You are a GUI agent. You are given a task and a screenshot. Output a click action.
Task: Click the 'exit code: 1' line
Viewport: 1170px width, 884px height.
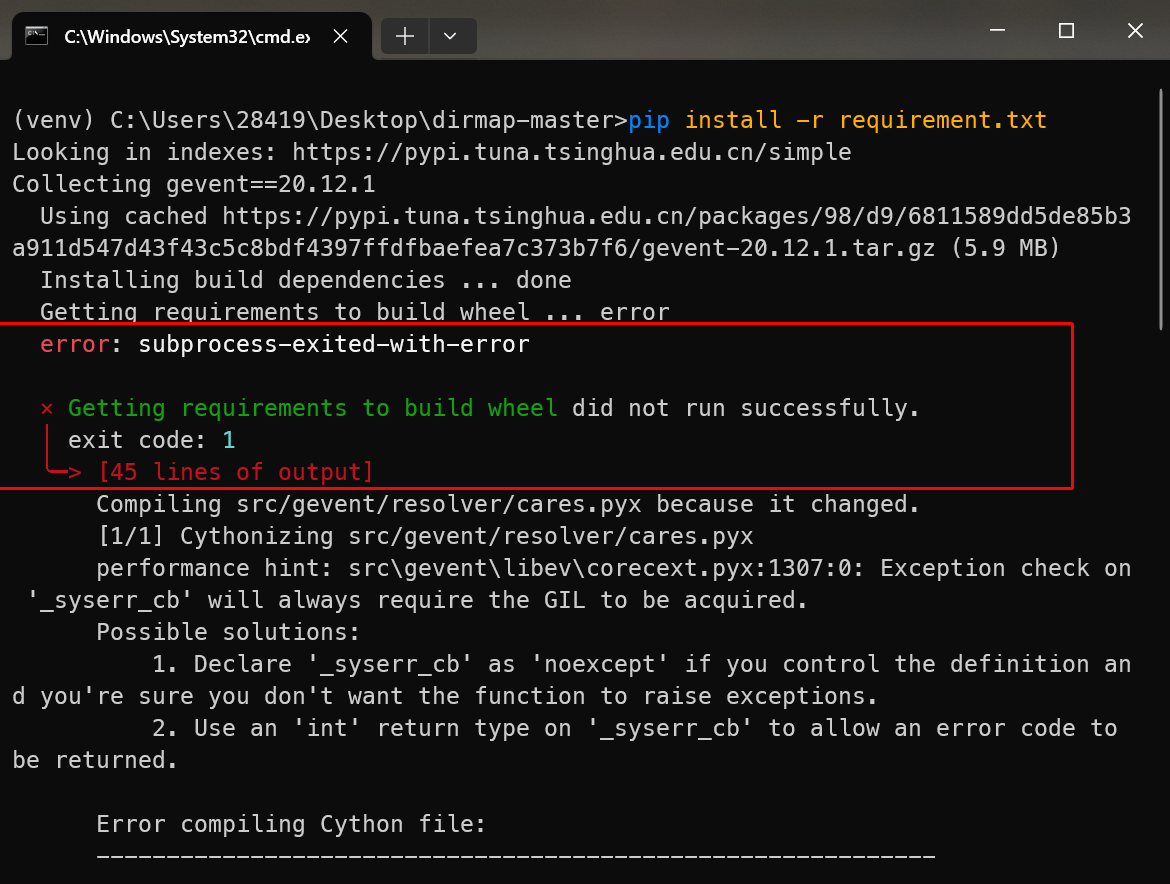(x=151, y=440)
